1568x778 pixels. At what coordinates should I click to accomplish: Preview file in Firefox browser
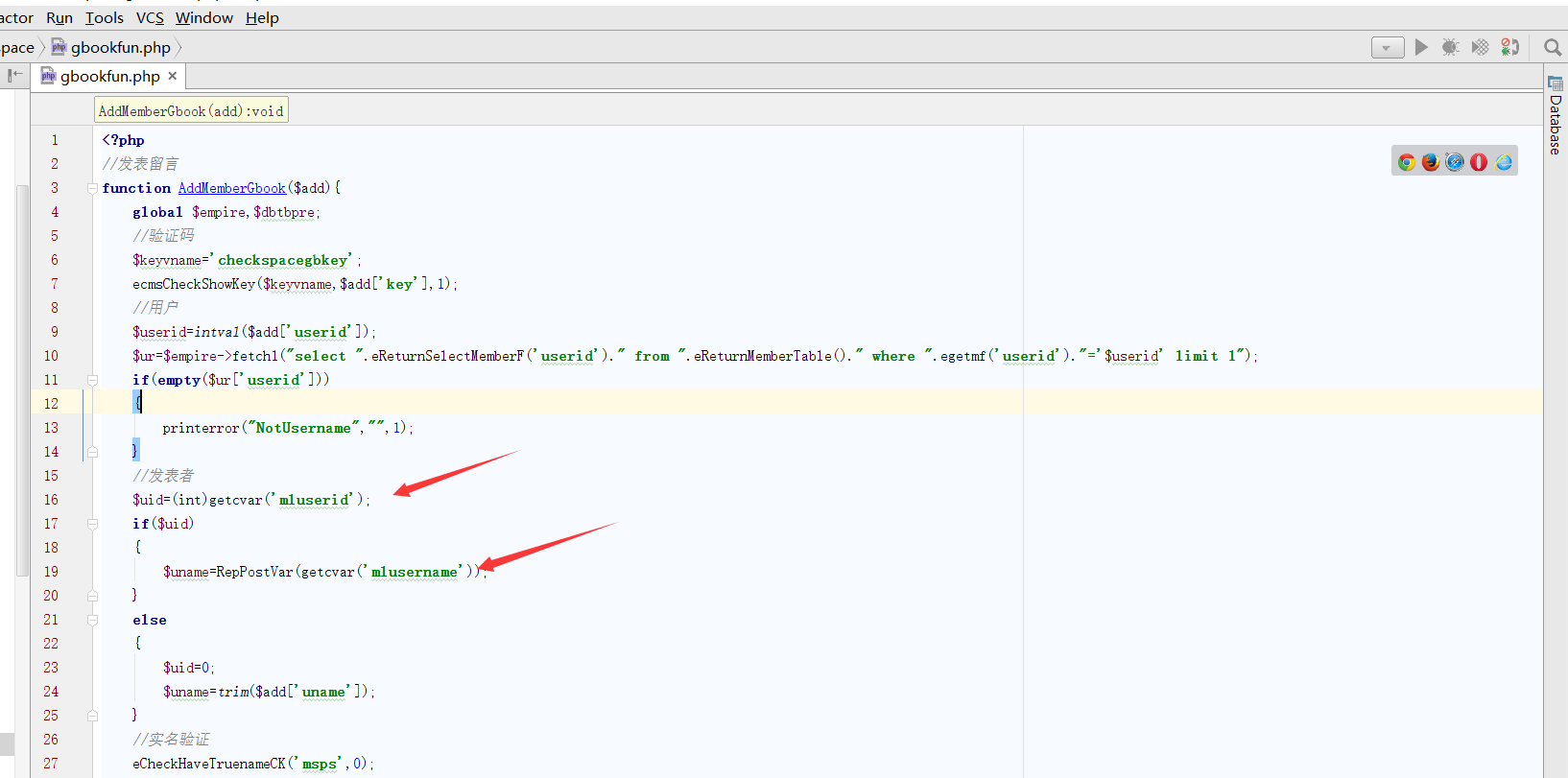point(1430,162)
